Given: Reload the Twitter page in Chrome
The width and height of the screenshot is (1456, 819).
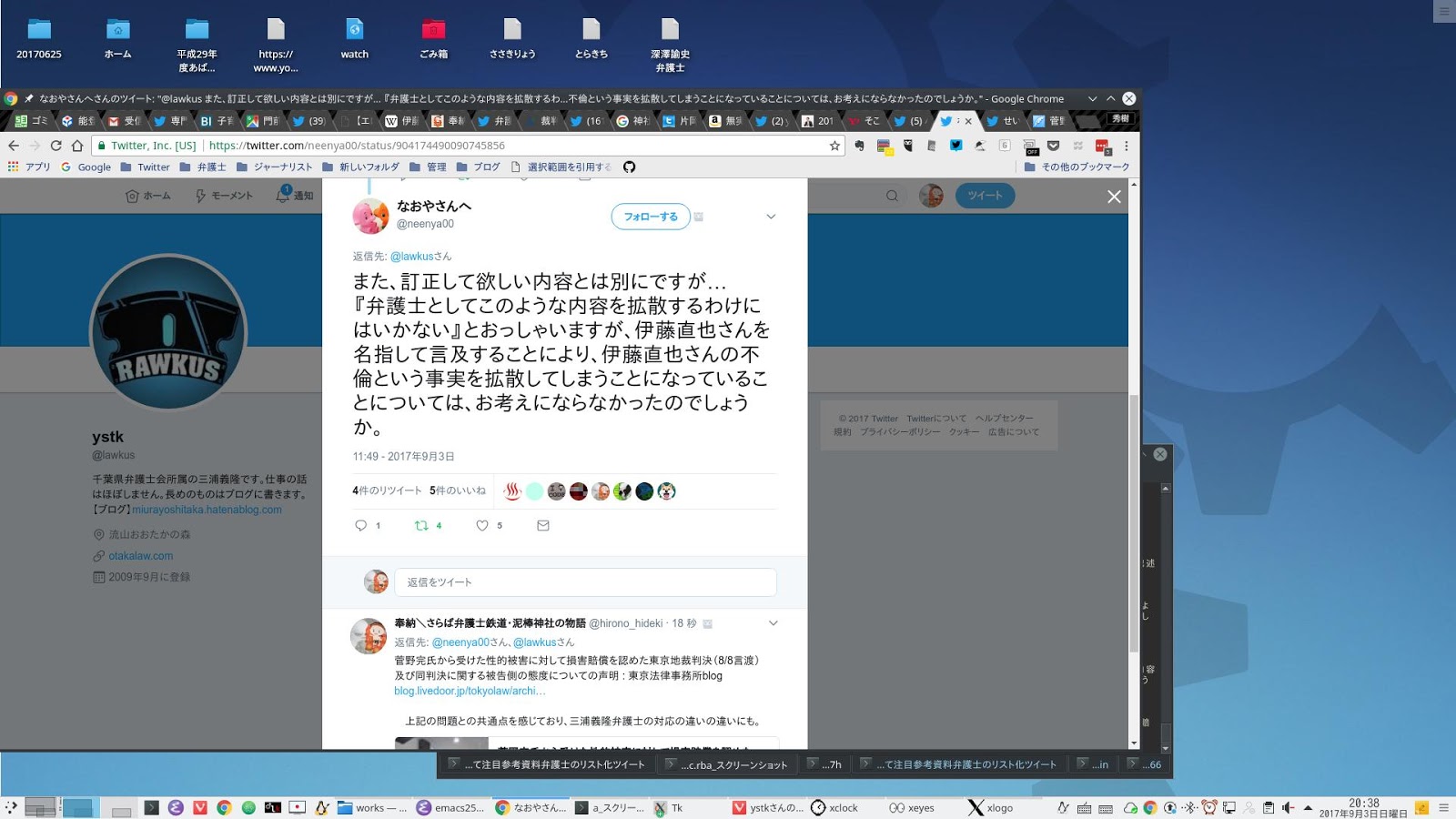Looking at the screenshot, I should pos(56,146).
